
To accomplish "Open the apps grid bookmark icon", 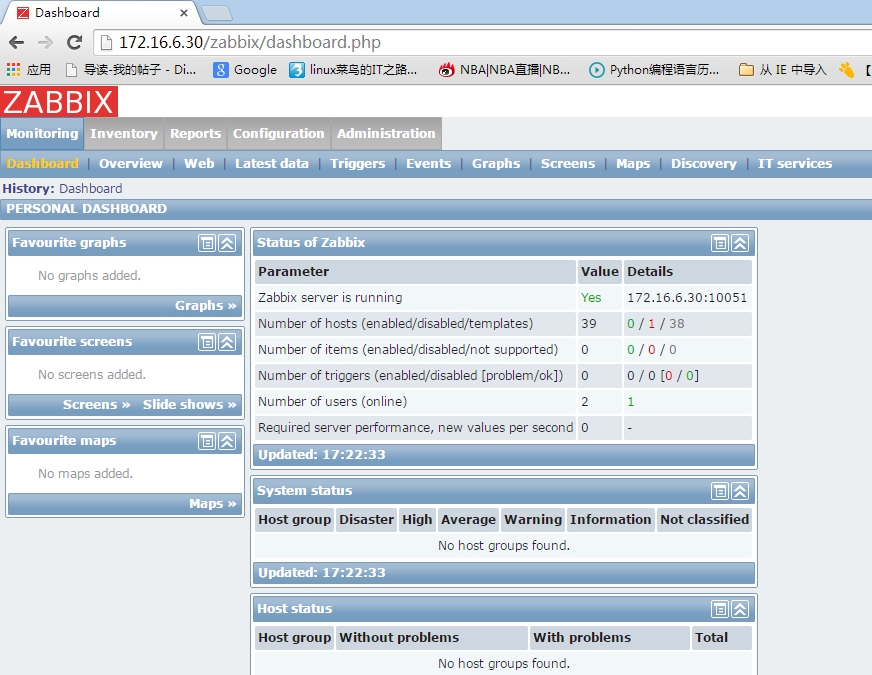I will coord(13,70).
